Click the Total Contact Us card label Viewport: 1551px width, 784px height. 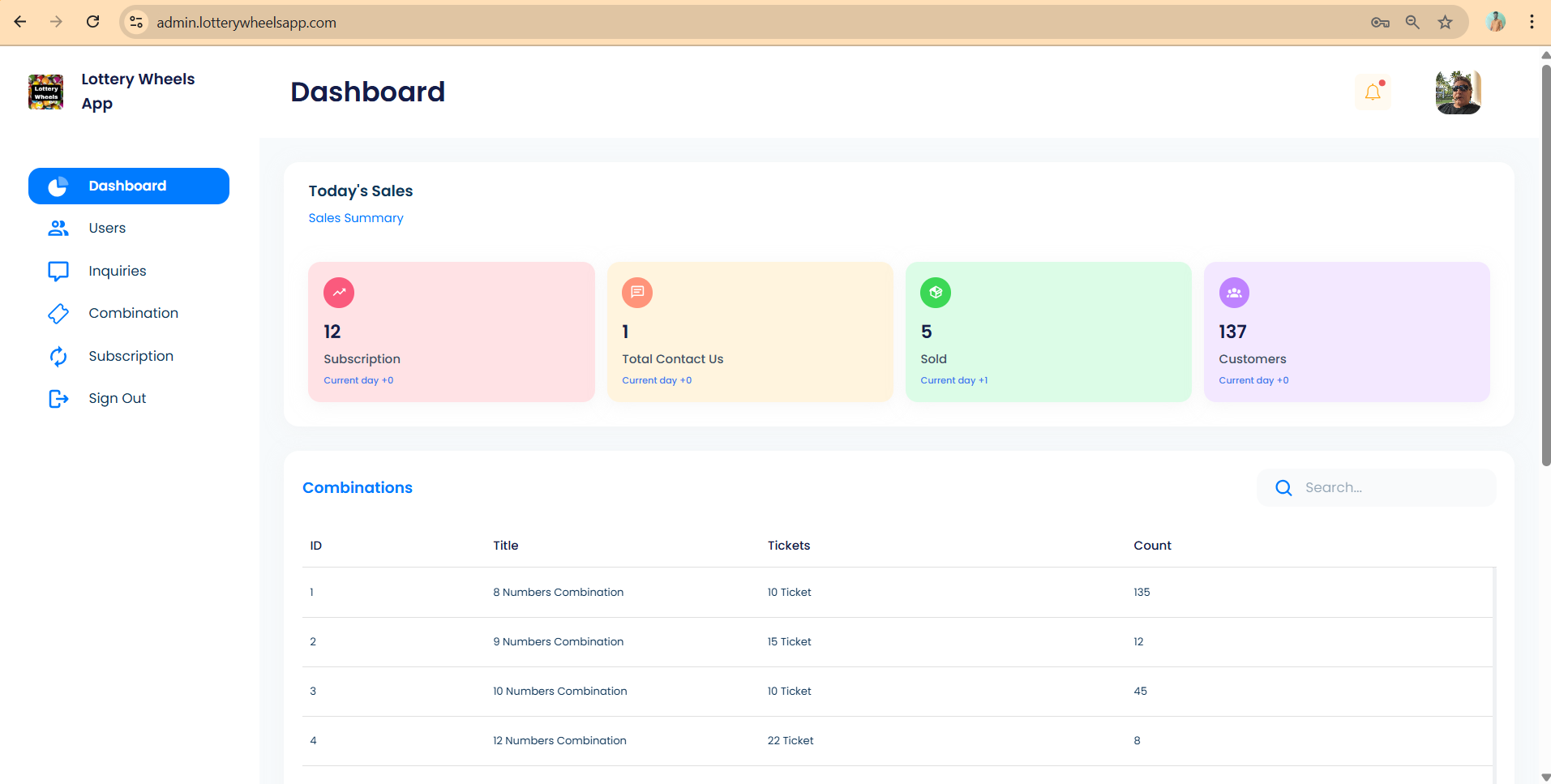click(673, 359)
